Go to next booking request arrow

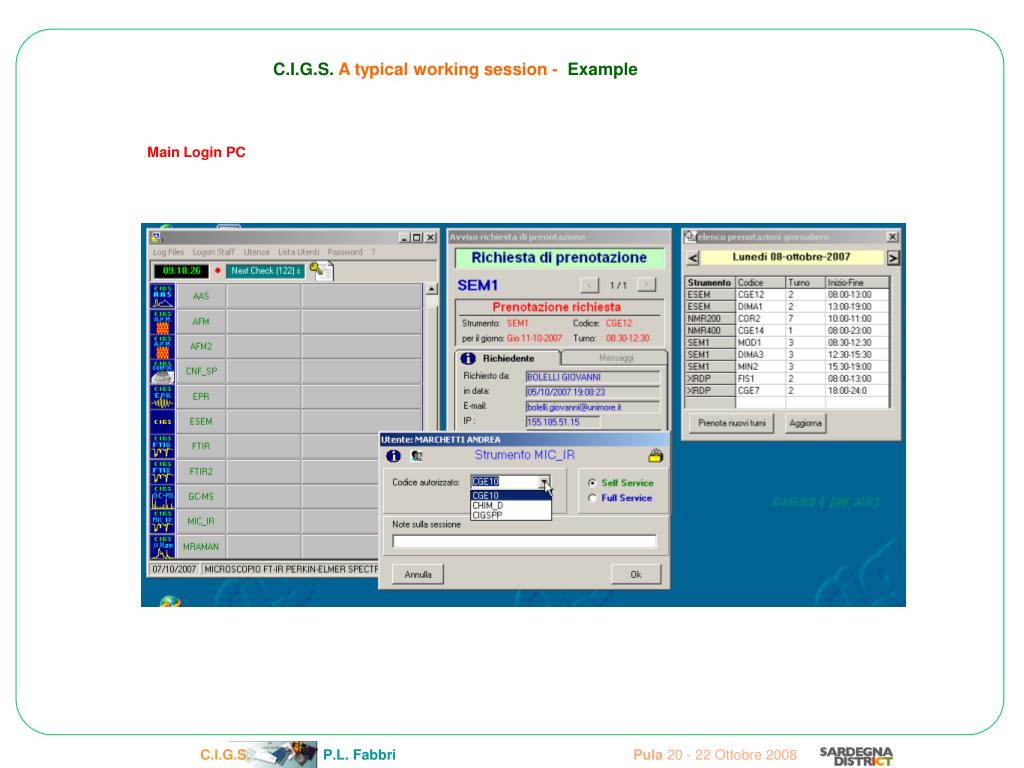[647, 285]
